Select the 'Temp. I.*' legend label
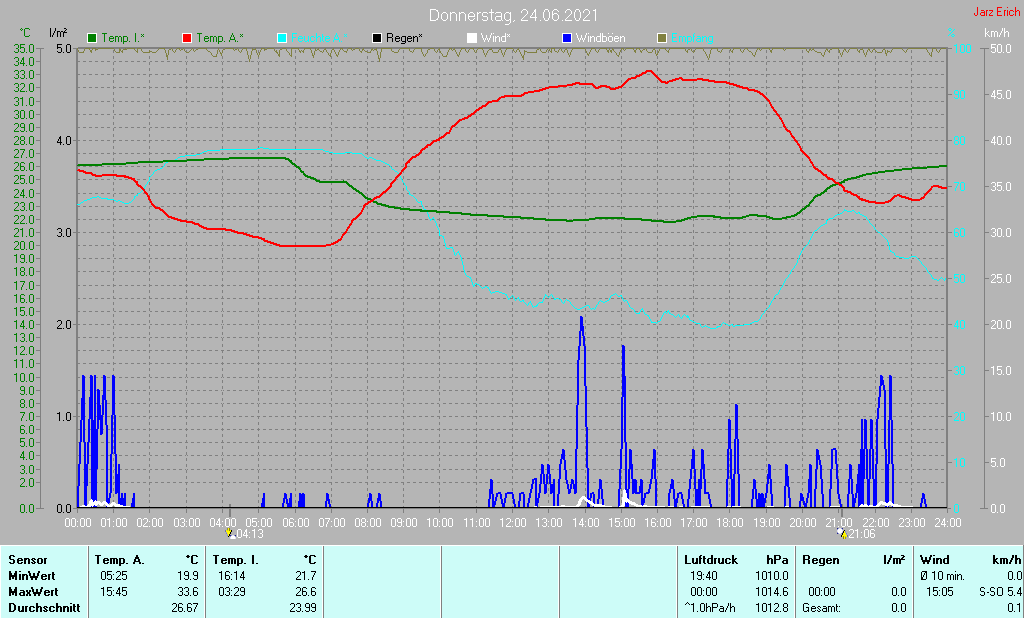The image size is (1024, 618). point(123,39)
